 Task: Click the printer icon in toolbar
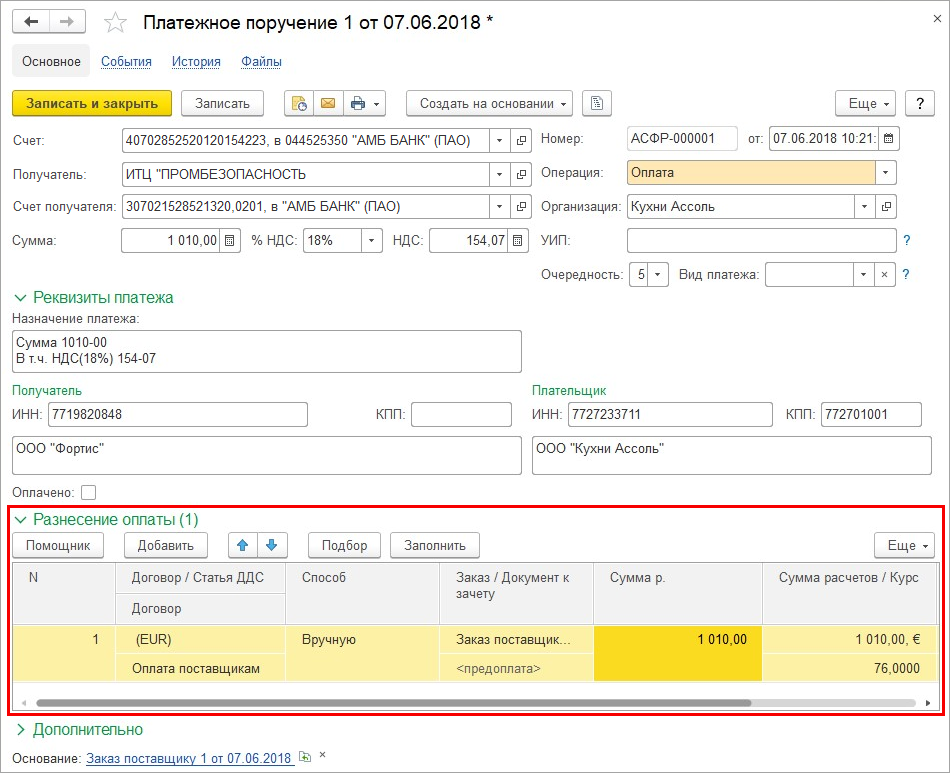click(x=357, y=103)
